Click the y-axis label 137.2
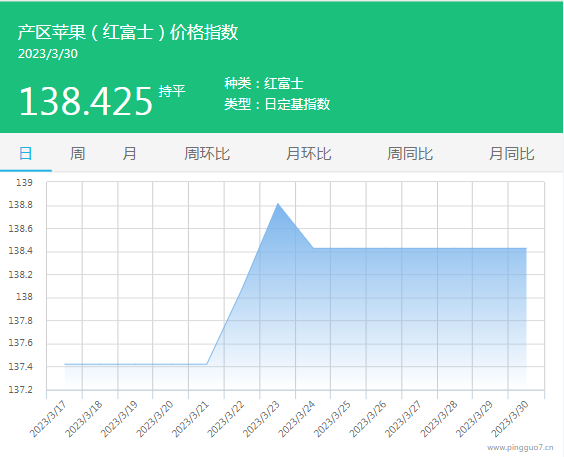The height and width of the screenshot is (457, 564). (21, 390)
